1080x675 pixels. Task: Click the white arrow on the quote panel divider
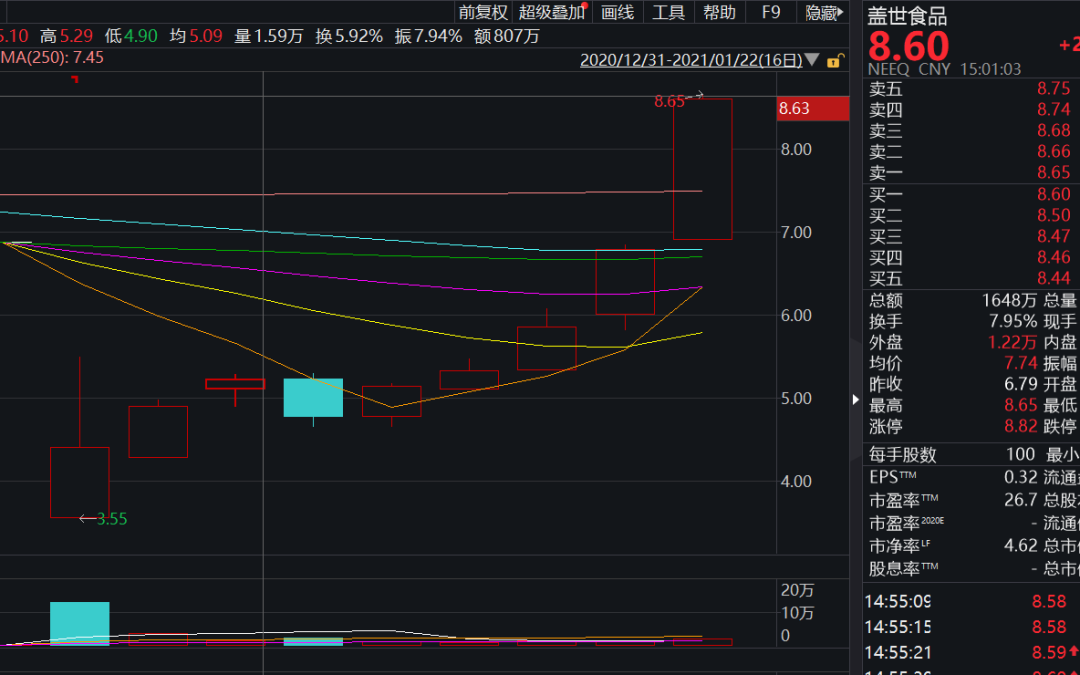[x=855, y=399]
